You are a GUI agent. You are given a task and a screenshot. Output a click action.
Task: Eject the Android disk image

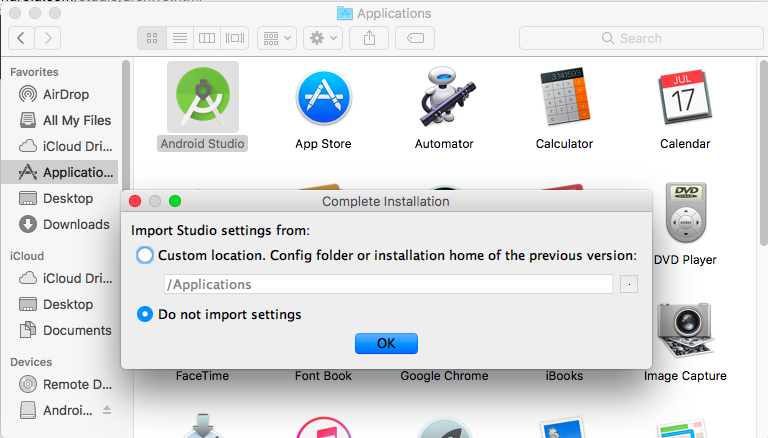107,410
